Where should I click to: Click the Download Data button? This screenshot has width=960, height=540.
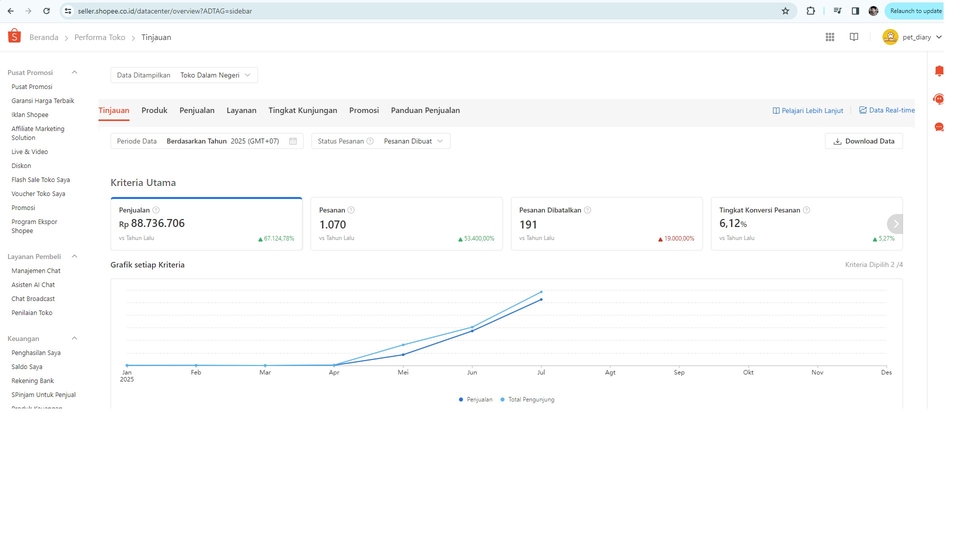[x=864, y=141]
